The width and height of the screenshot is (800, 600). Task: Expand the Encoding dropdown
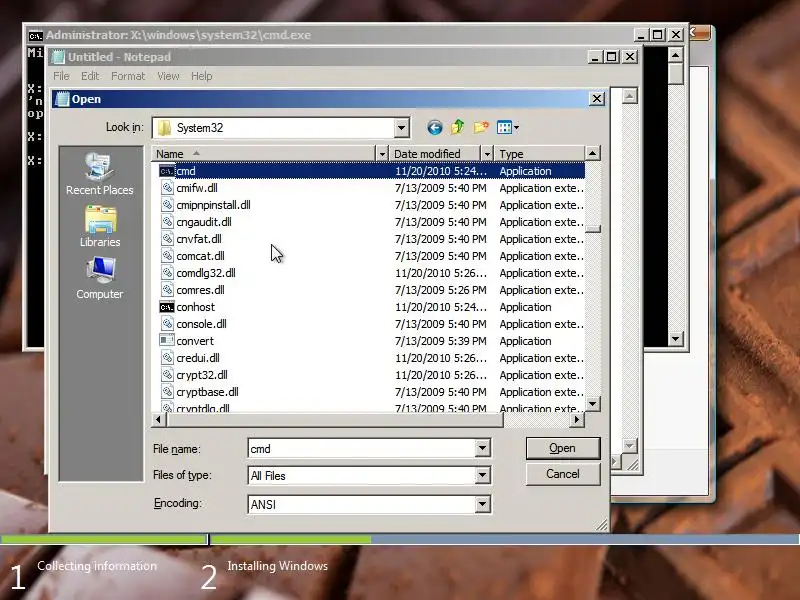(x=482, y=504)
